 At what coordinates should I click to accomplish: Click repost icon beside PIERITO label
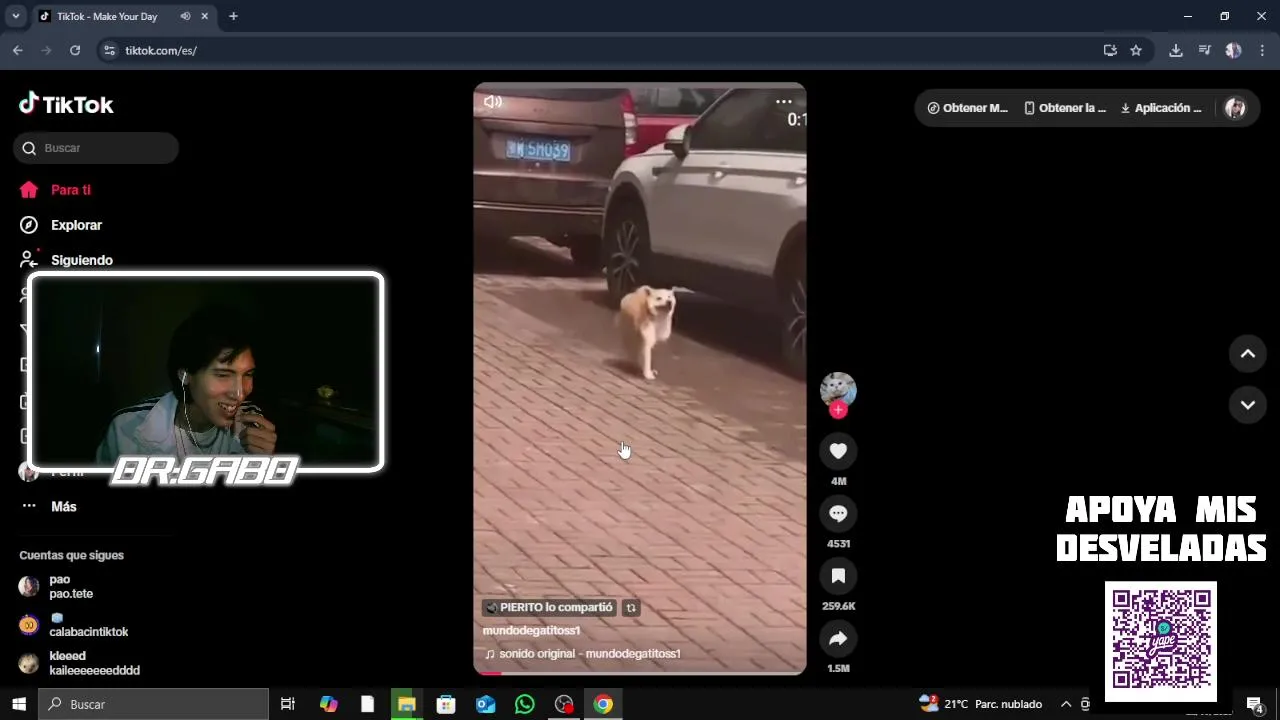pos(631,608)
